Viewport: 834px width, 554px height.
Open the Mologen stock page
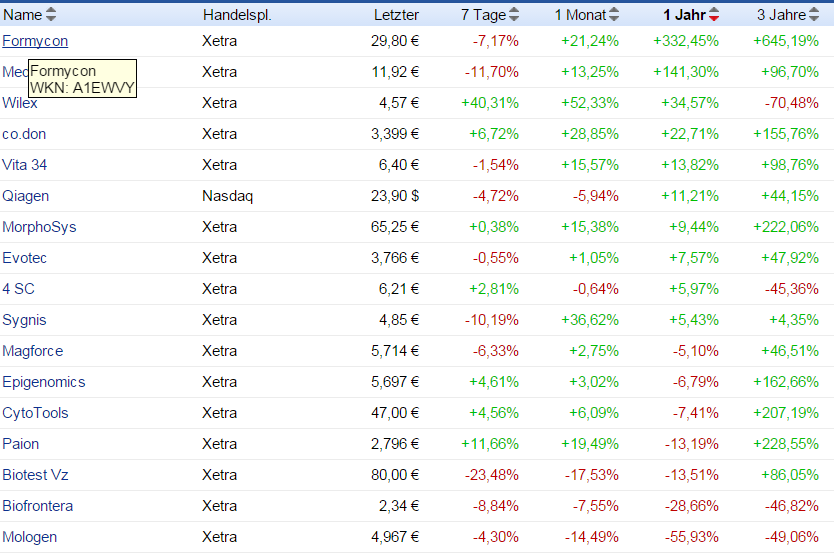pyautogui.click(x=30, y=537)
